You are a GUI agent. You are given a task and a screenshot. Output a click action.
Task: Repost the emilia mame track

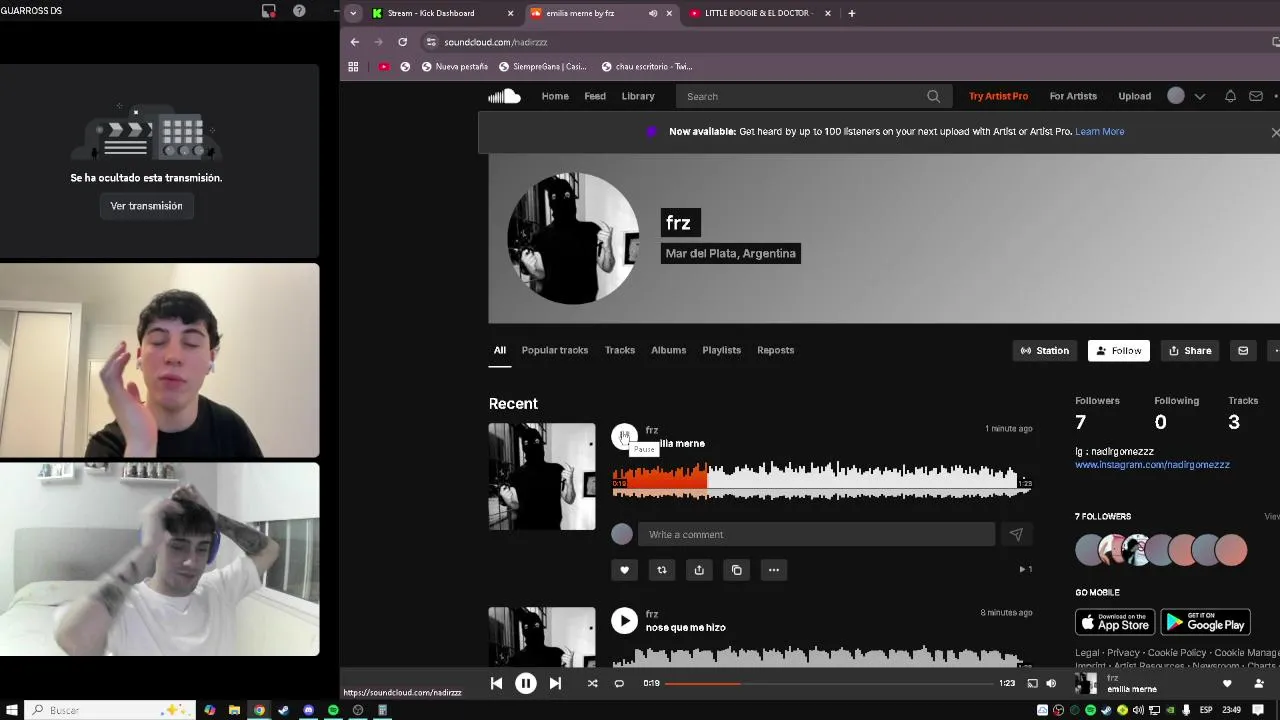tap(661, 570)
